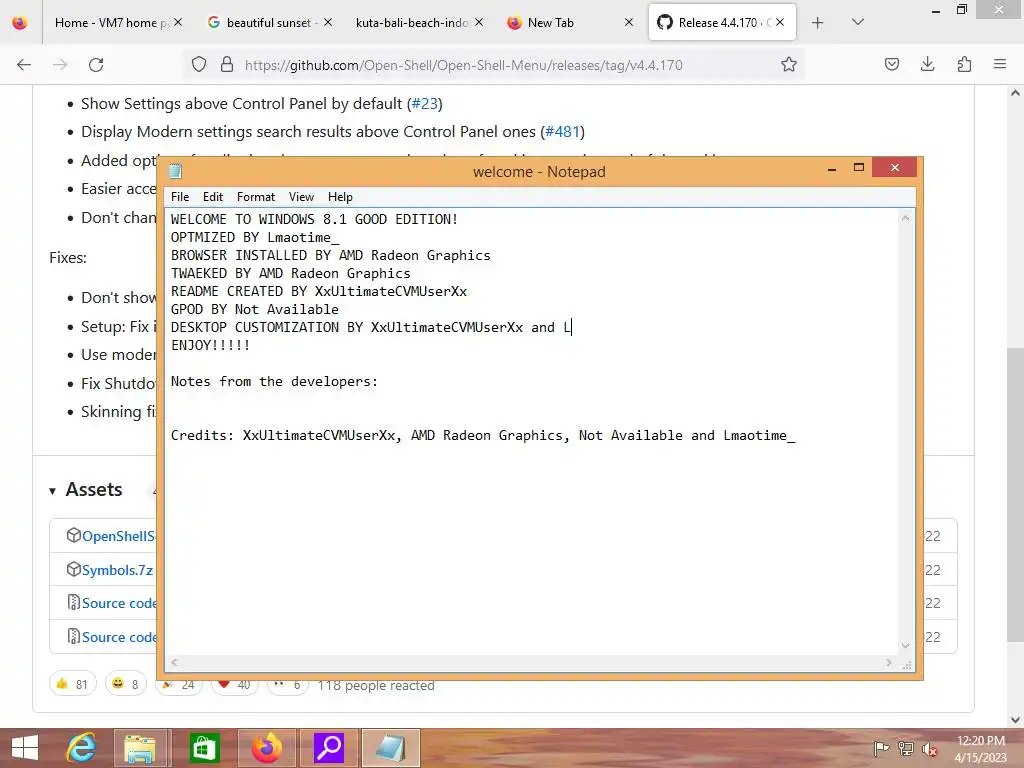
Task: Click the Notepad icon in its title bar
Action: (x=176, y=172)
